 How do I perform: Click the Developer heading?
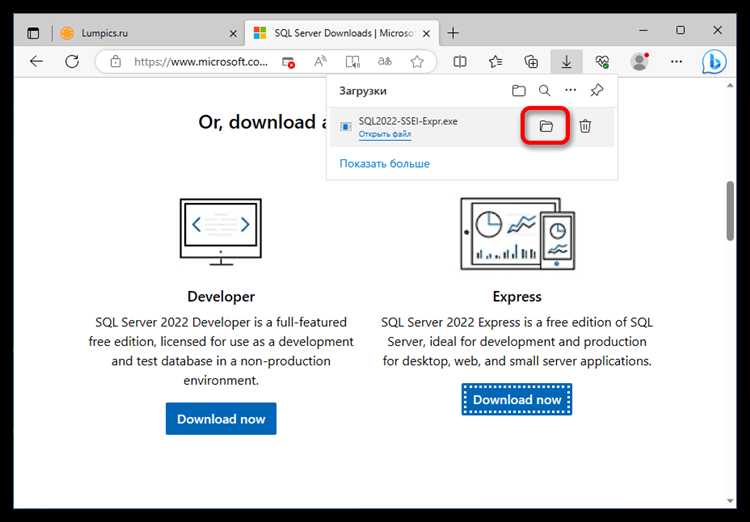pyautogui.click(x=221, y=297)
